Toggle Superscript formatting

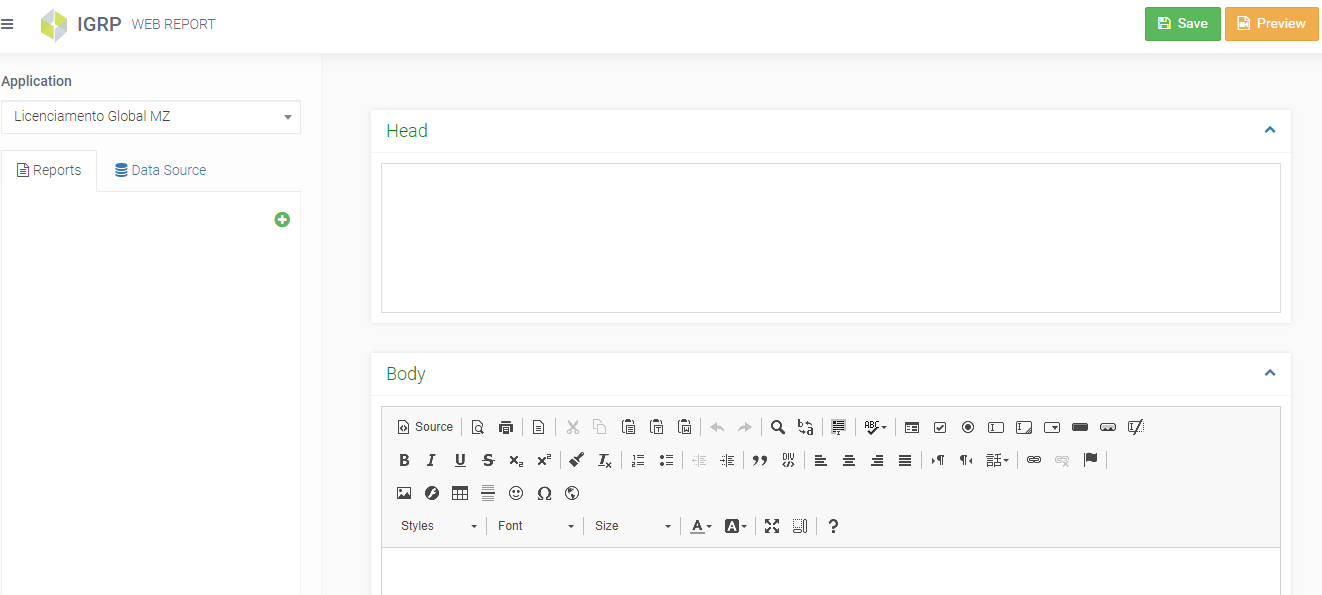[x=544, y=460]
